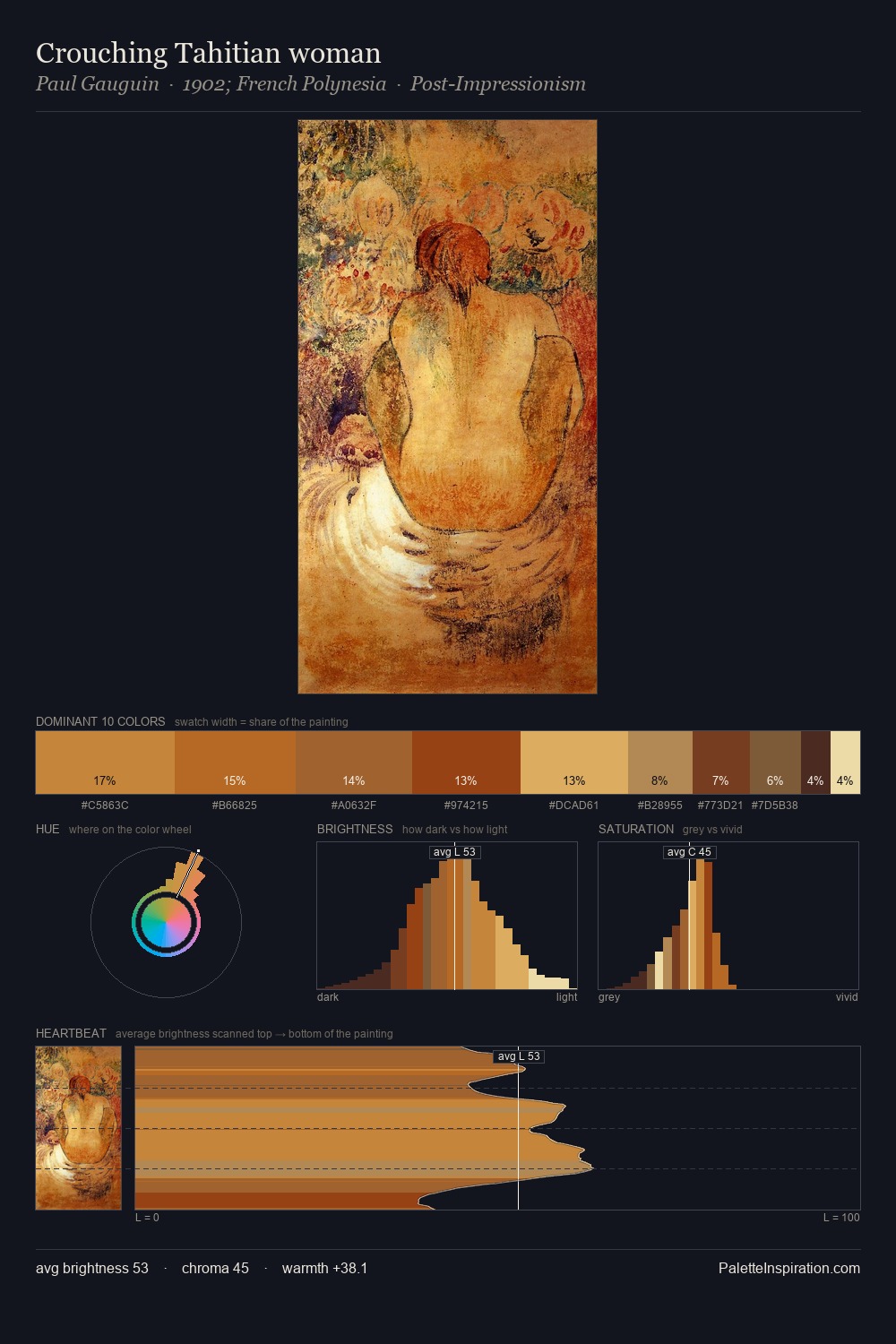Click the small heartbeat painting thumbnail
Screen dimensions: 896x1344
point(78,1128)
